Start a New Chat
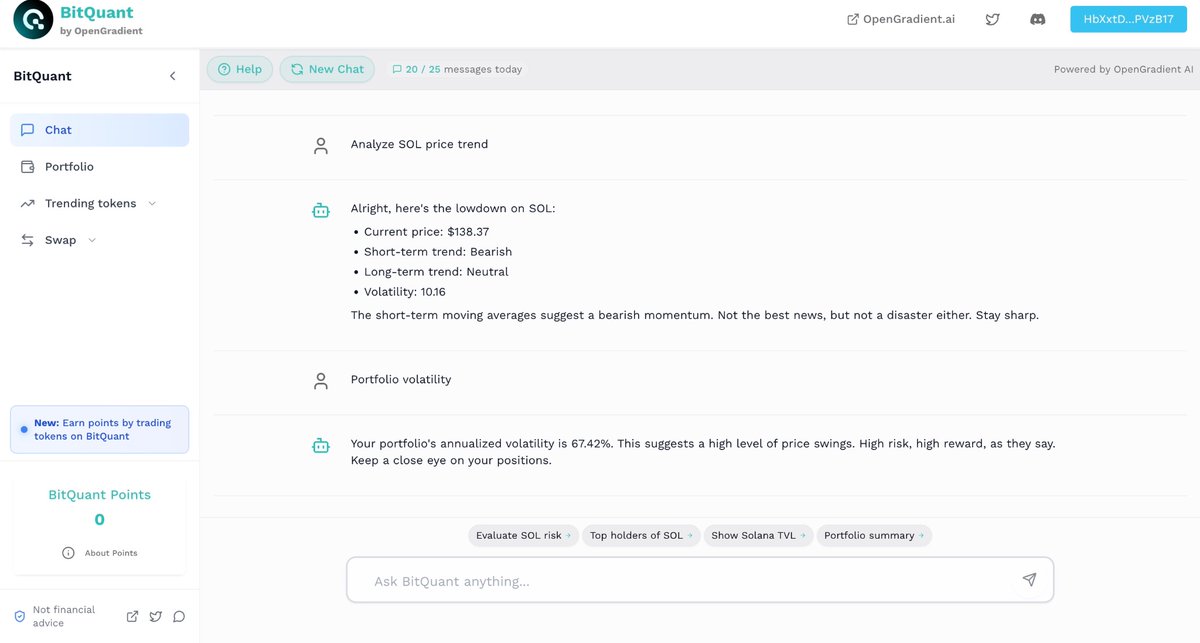1200x643 pixels. tap(327, 69)
